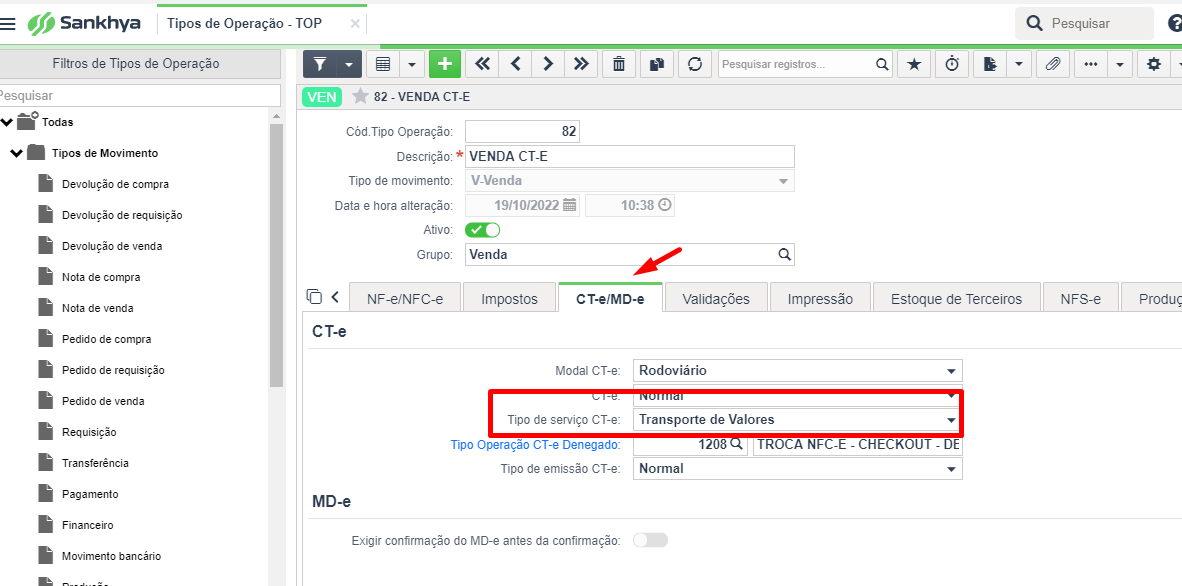Click the paperclip attachment icon
This screenshot has width=1182, height=586.
pyautogui.click(x=1052, y=64)
